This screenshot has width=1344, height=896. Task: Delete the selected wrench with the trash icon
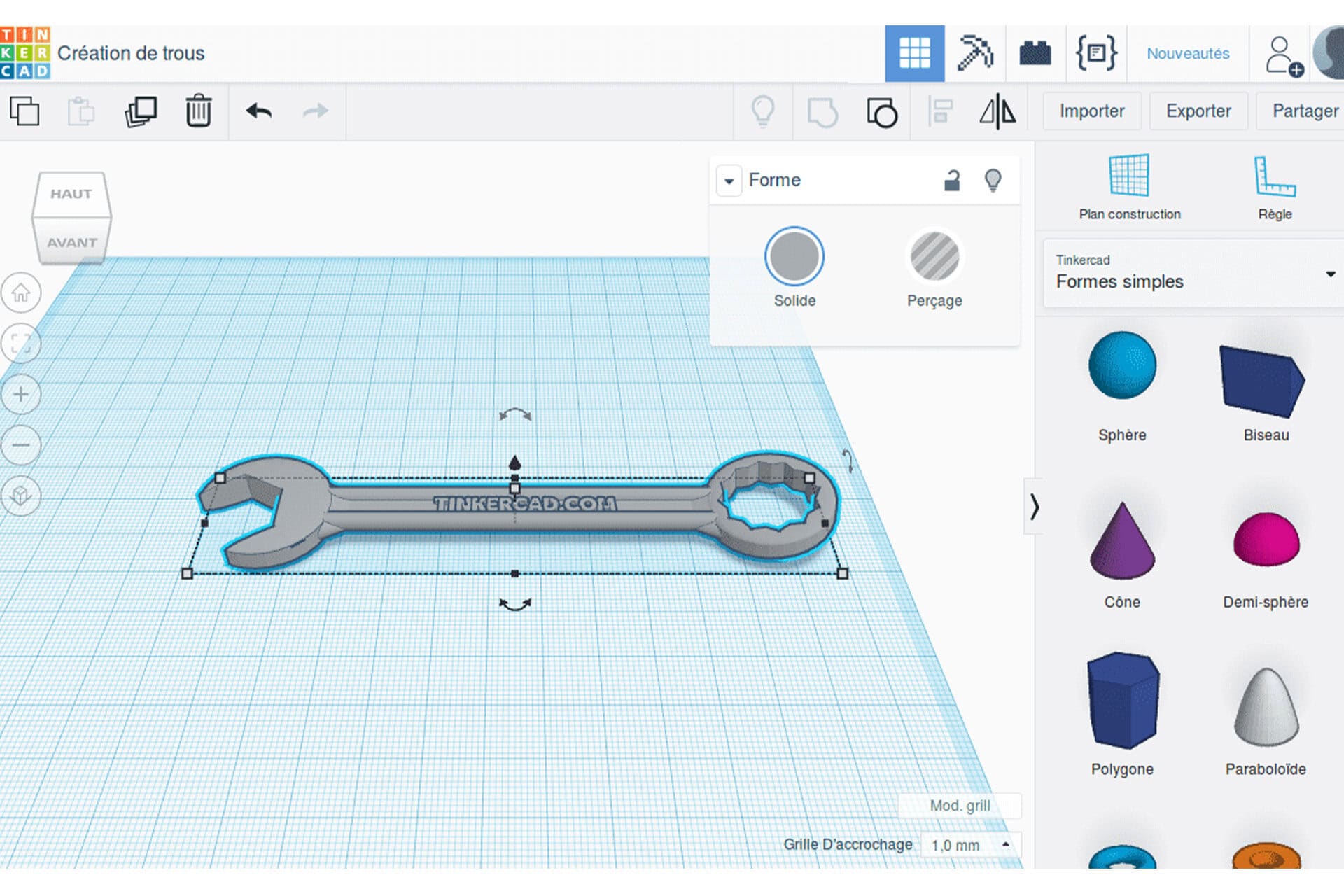pyautogui.click(x=199, y=111)
